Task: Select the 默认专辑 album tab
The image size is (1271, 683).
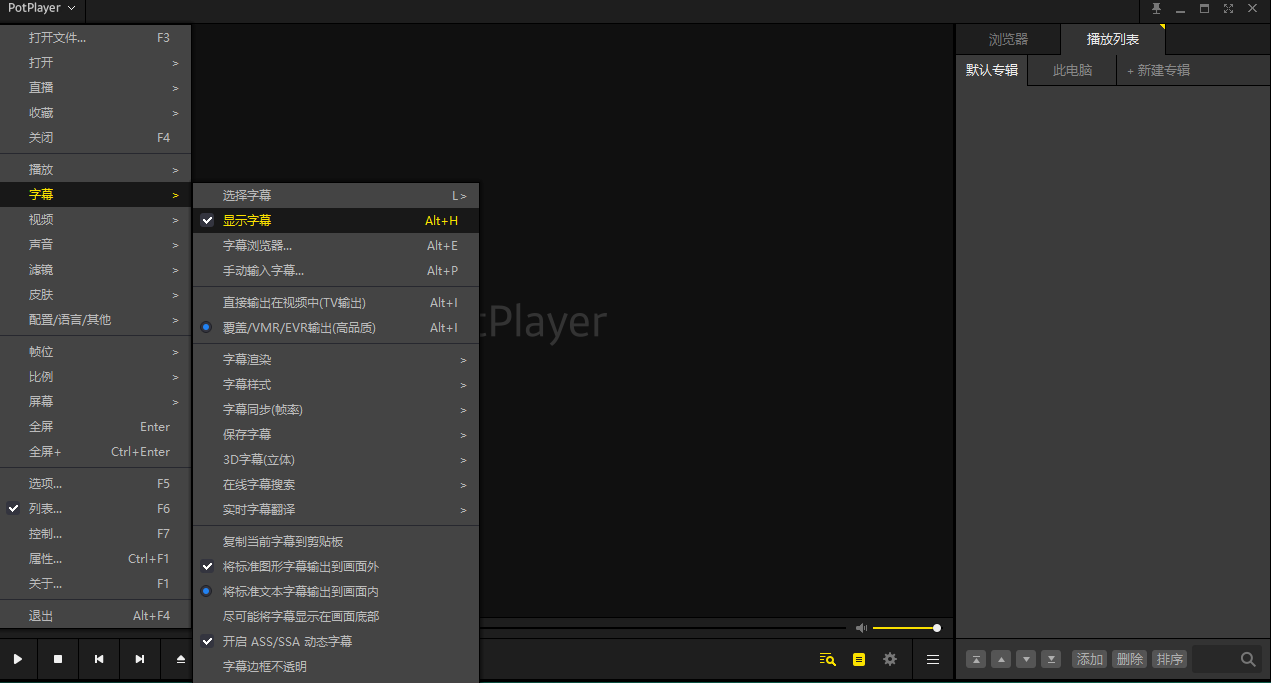Action: click(x=991, y=71)
